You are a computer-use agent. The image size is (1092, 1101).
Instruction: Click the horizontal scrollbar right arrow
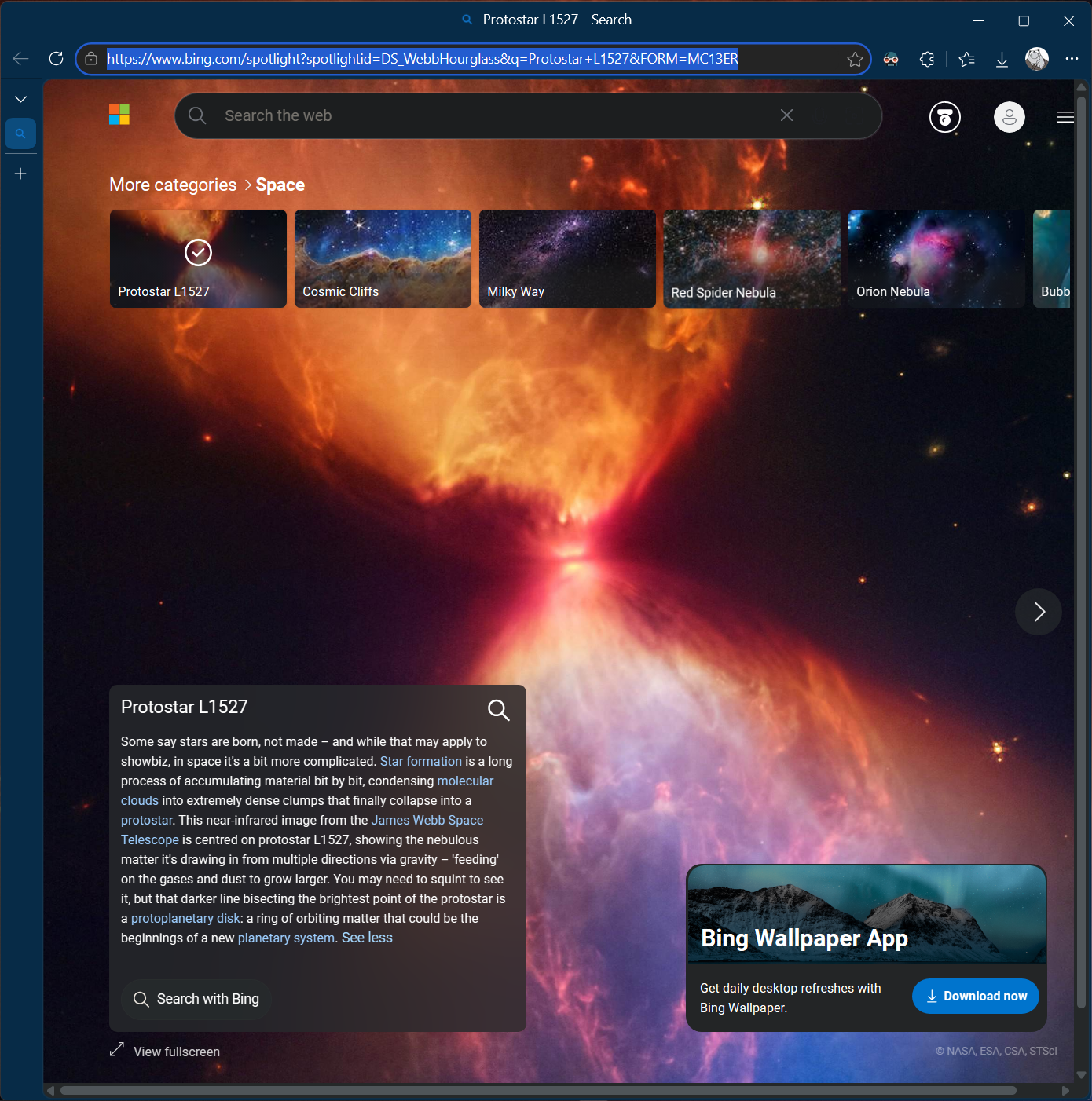coord(1065,1090)
